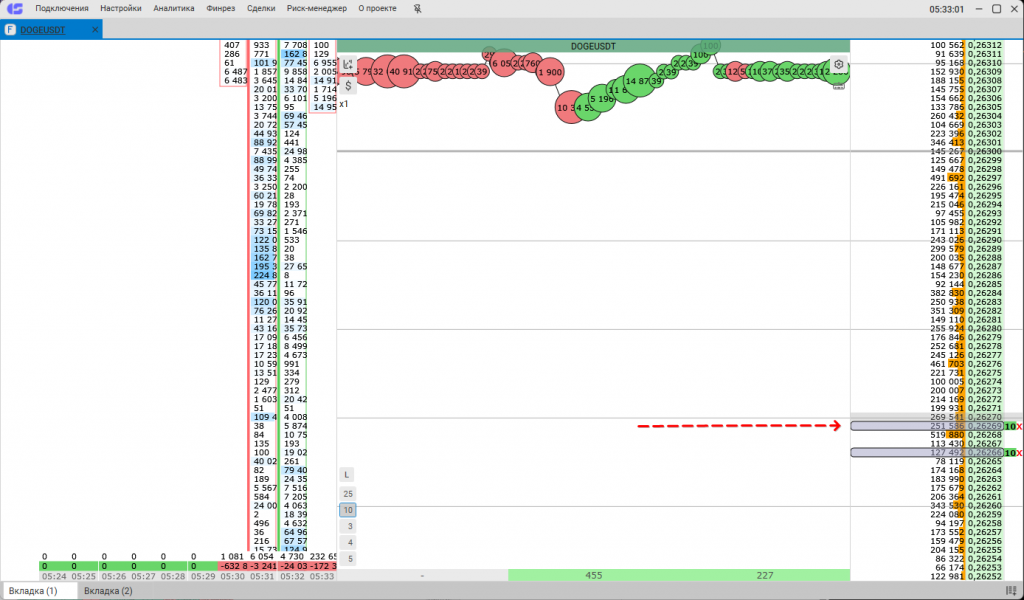Open the Настройки menu

coord(121,8)
